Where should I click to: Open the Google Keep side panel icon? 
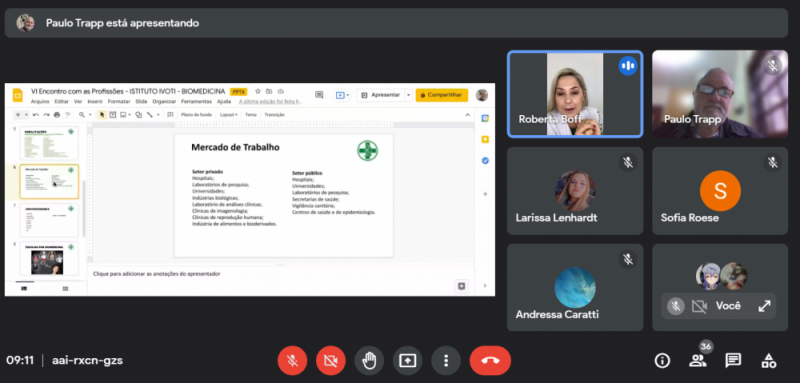point(485,139)
